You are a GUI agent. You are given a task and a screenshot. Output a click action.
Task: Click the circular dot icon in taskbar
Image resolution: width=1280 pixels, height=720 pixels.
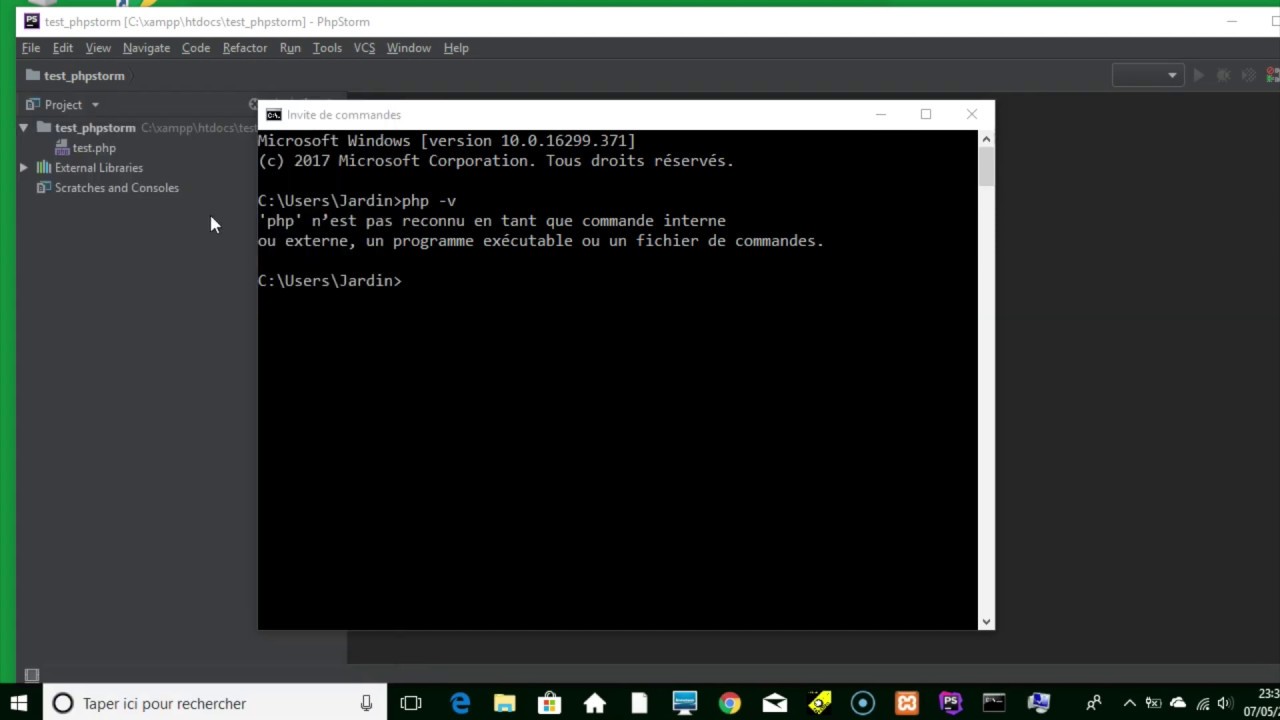coord(863,703)
